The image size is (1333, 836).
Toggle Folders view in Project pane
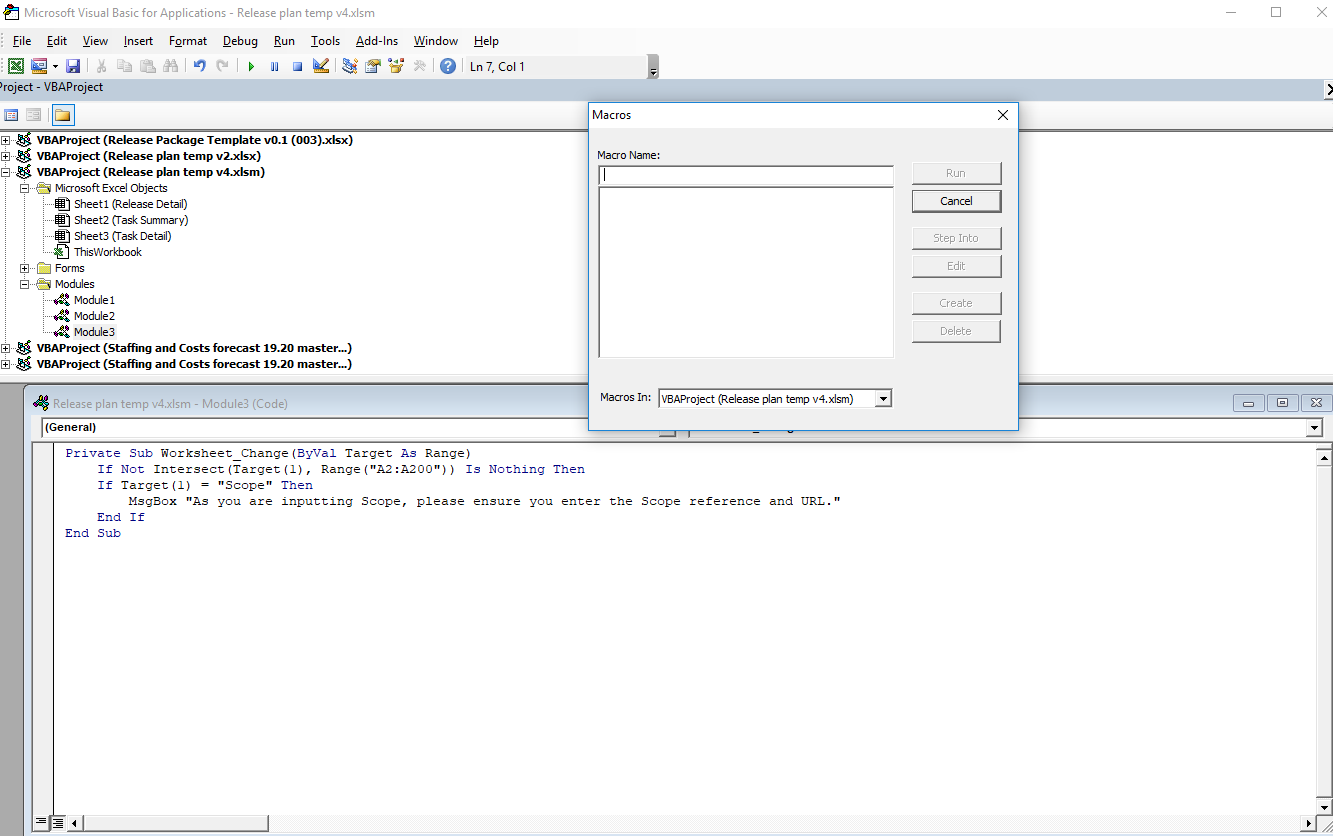click(x=62, y=115)
